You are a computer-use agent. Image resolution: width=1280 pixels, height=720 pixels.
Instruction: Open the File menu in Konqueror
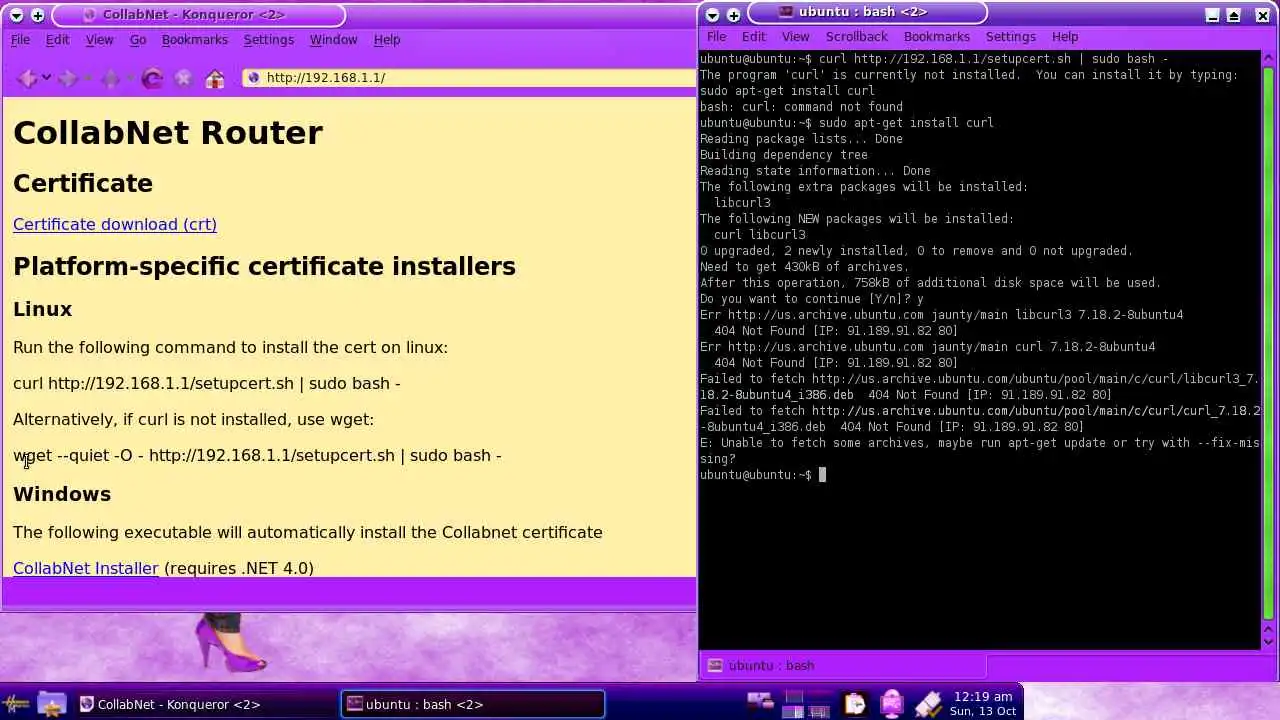[20, 40]
